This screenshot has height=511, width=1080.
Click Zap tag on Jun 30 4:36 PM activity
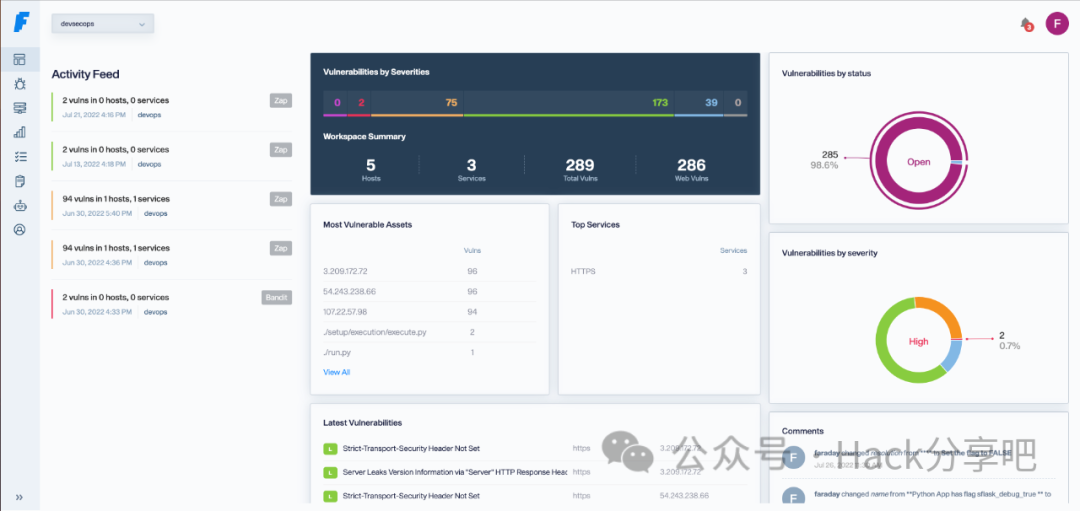280,248
